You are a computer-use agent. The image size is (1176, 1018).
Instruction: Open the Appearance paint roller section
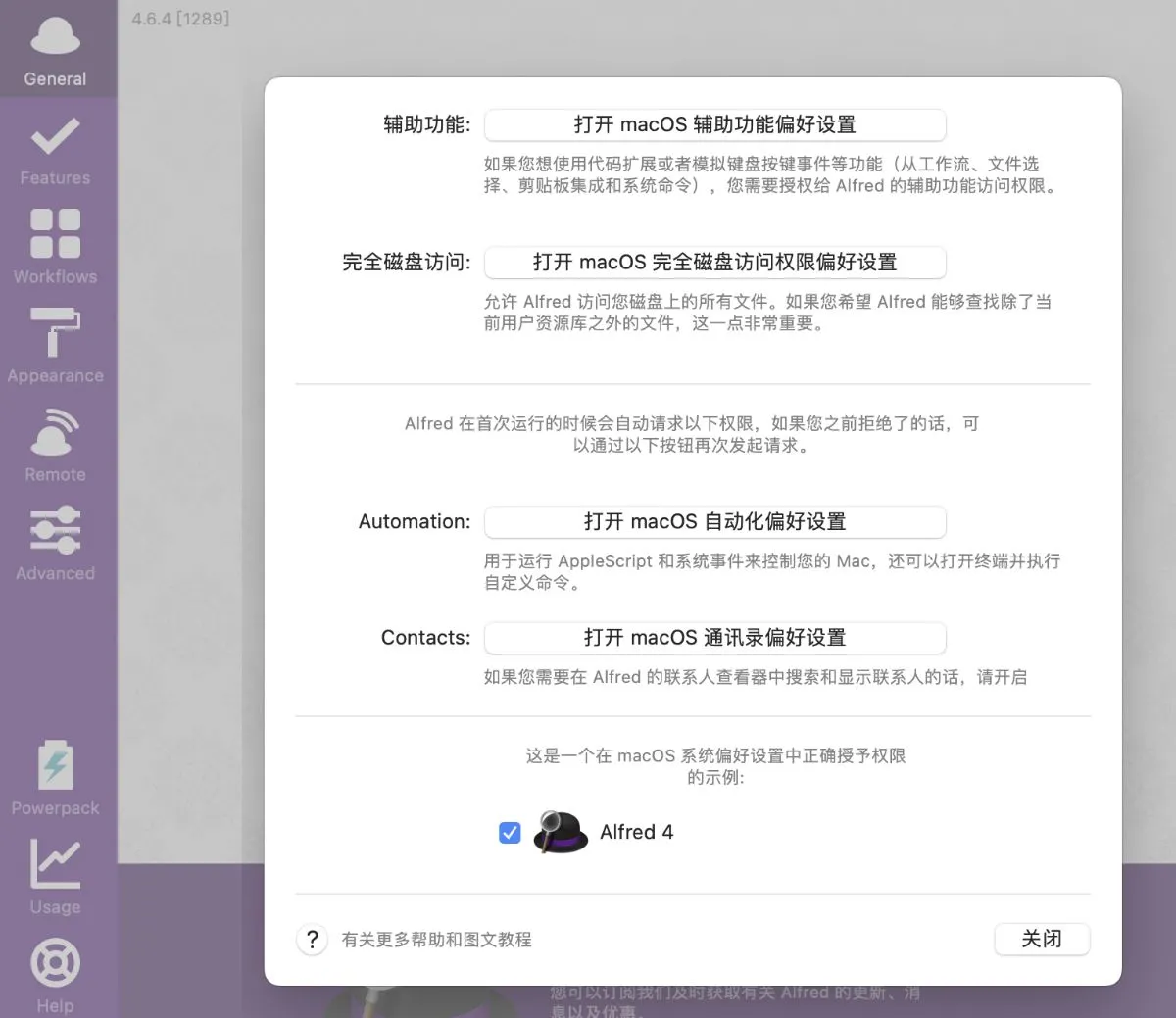[x=56, y=346]
